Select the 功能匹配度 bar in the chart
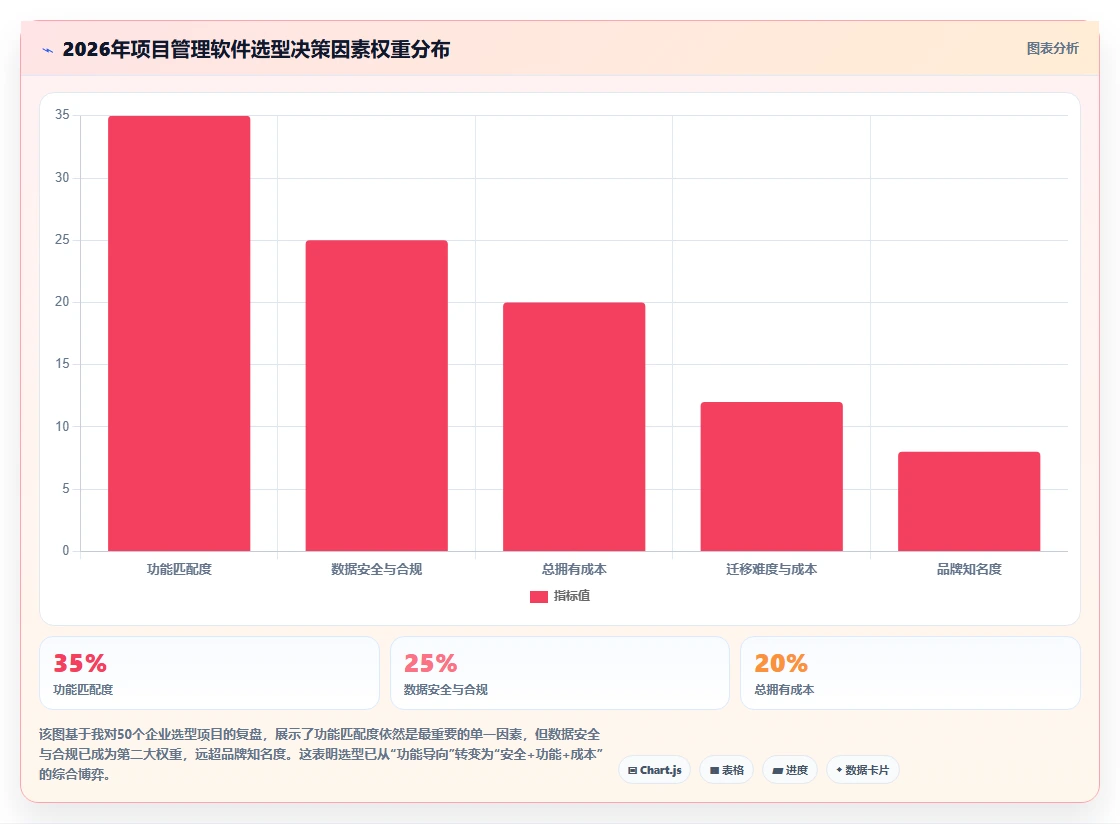Viewport: 1120px width, 824px height. [179, 333]
